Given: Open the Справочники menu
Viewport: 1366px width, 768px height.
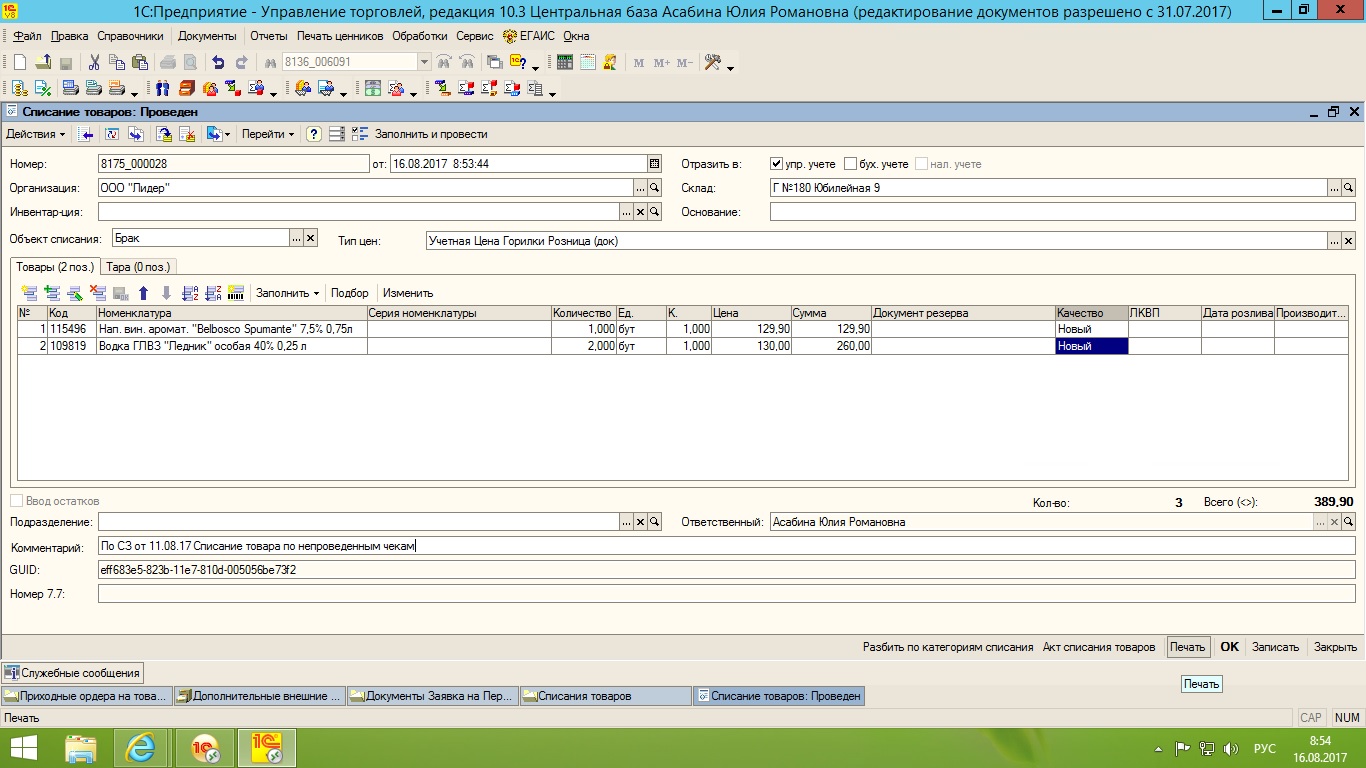Looking at the screenshot, I should (130, 36).
